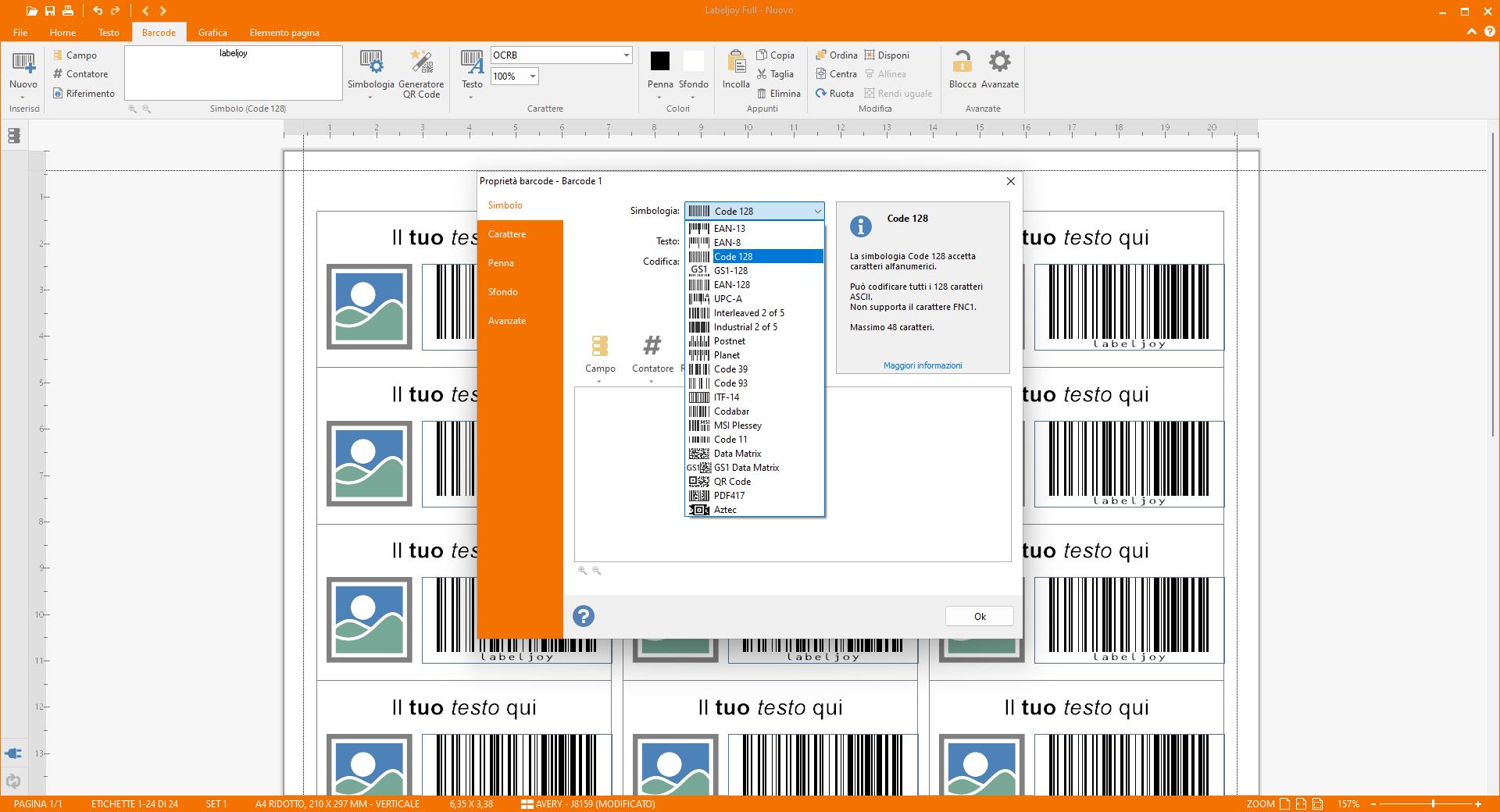Zoom to full page in status bar

[1284, 803]
